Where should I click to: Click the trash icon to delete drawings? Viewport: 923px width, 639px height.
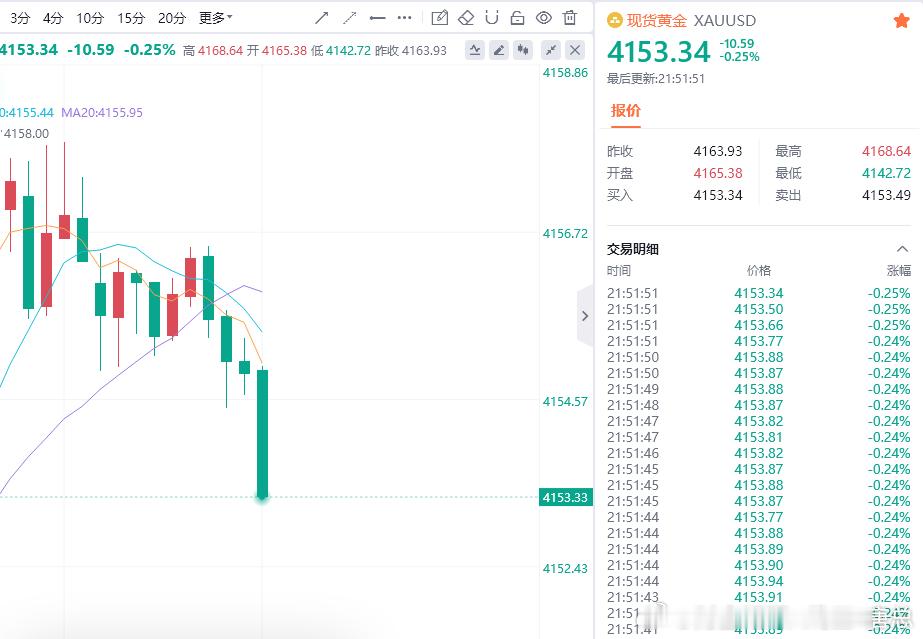pyautogui.click(x=568, y=17)
